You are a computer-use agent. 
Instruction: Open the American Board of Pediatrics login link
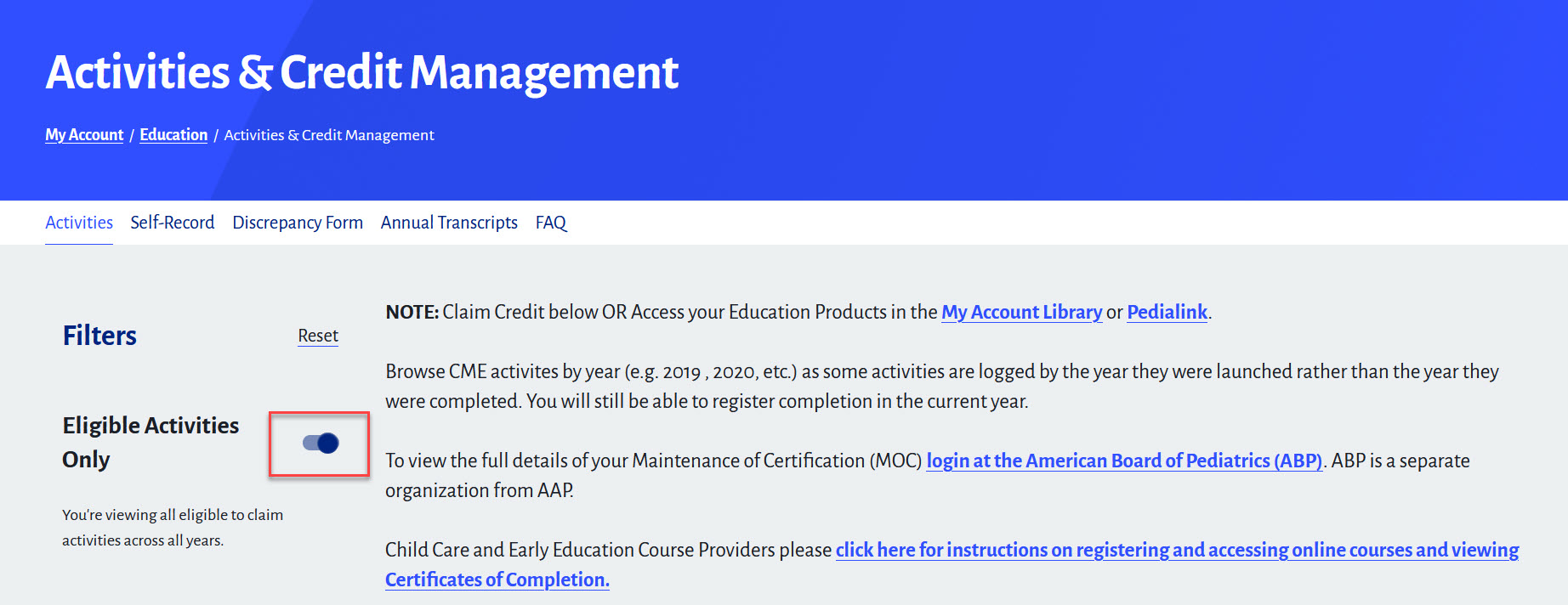[x=1123, y=461]
